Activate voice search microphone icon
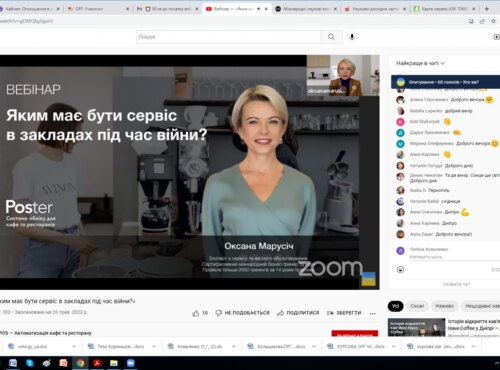This screenshot has width=500, height=370. click(352, 37)
